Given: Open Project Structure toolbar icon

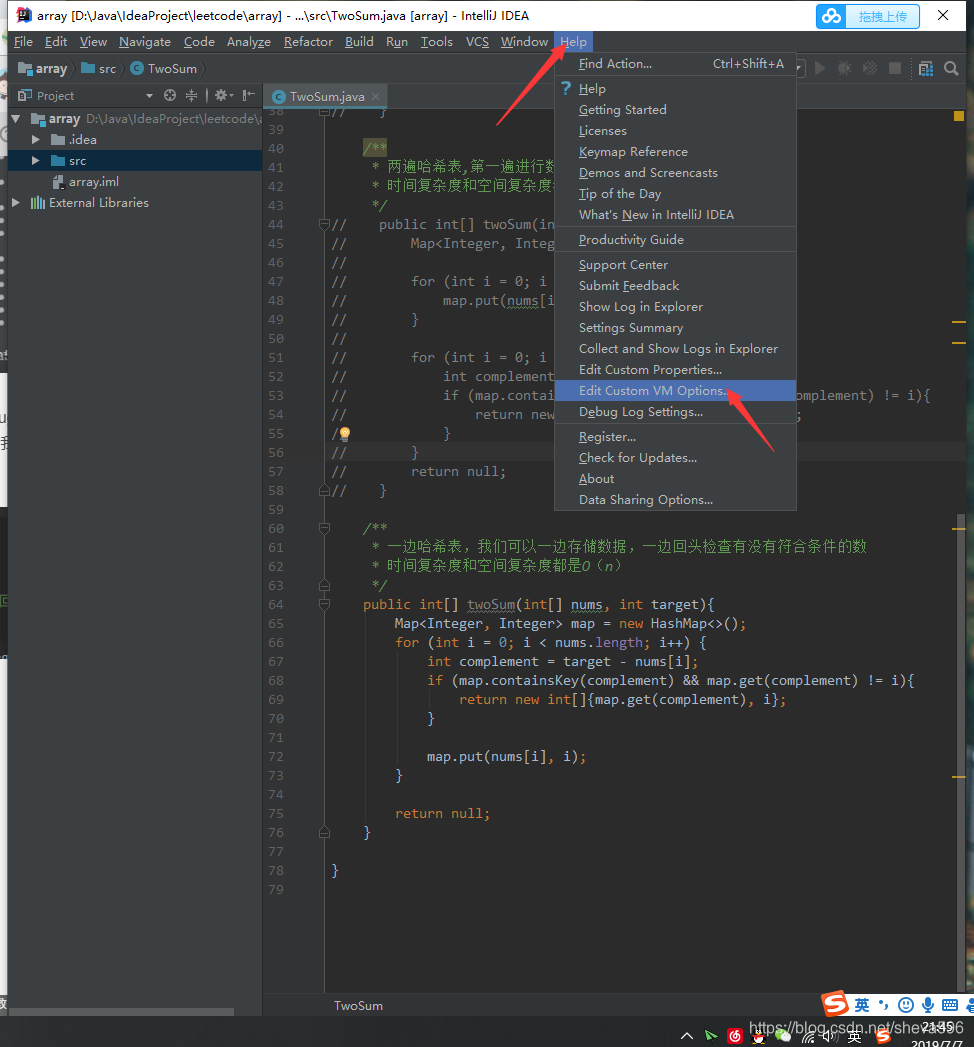Looking at the screenshot, I should coord(926,68).
